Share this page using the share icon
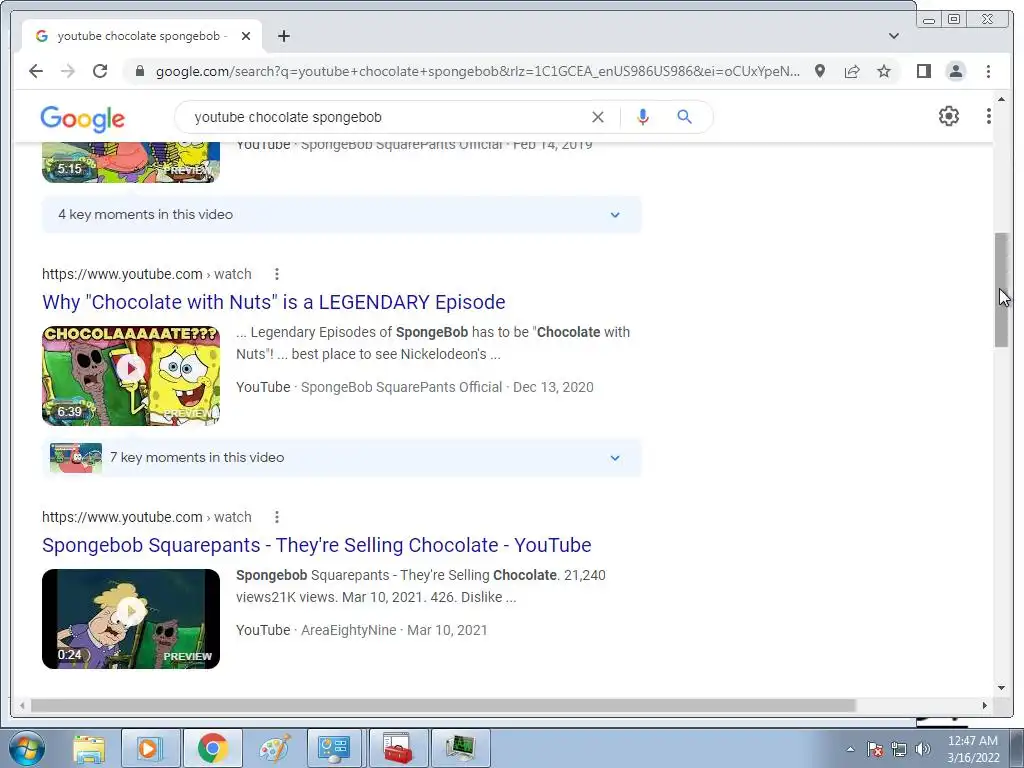 (852, 71)
